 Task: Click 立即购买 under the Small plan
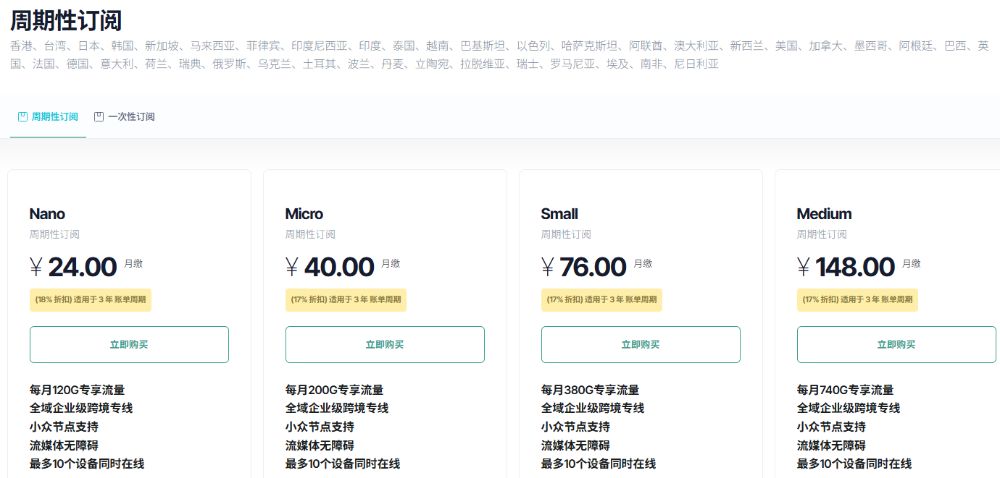click(641, 344)
